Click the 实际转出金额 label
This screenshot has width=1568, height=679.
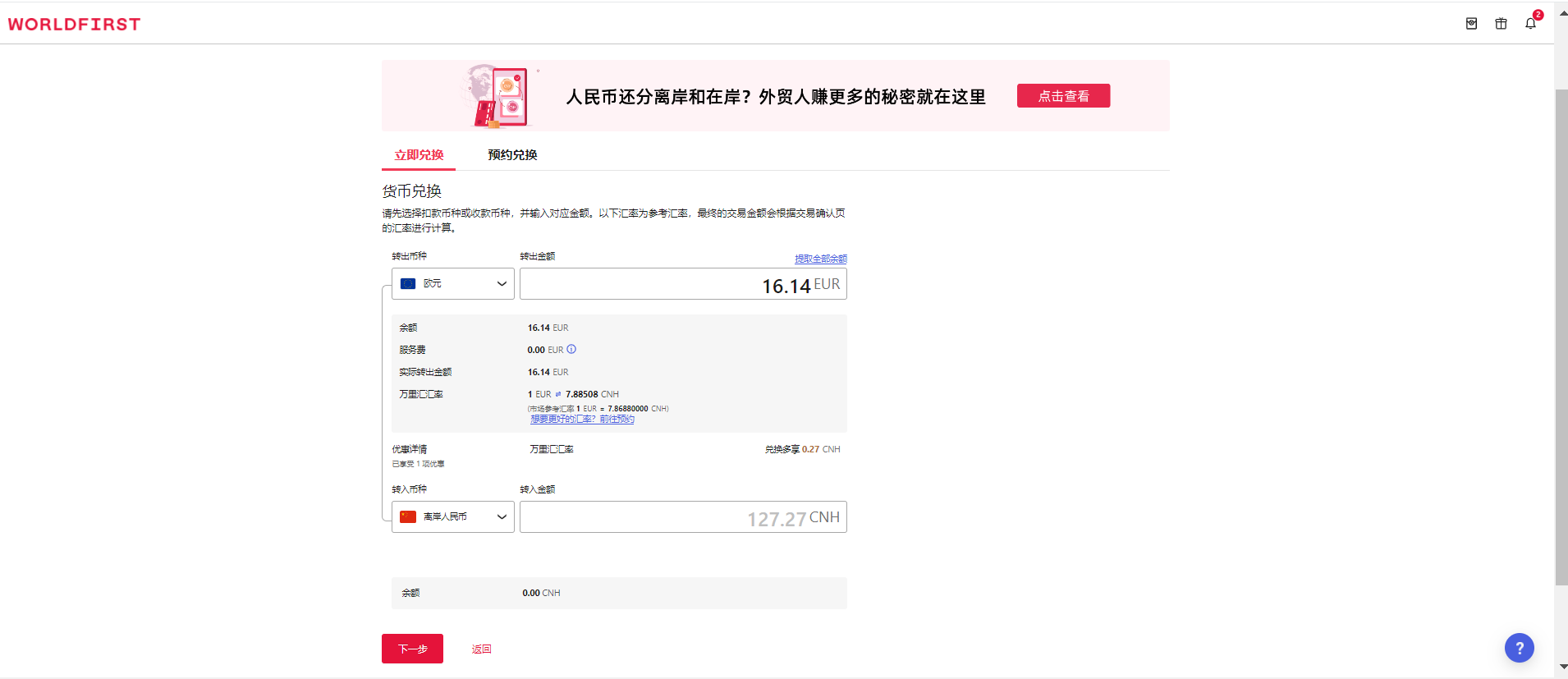point(425,372)
